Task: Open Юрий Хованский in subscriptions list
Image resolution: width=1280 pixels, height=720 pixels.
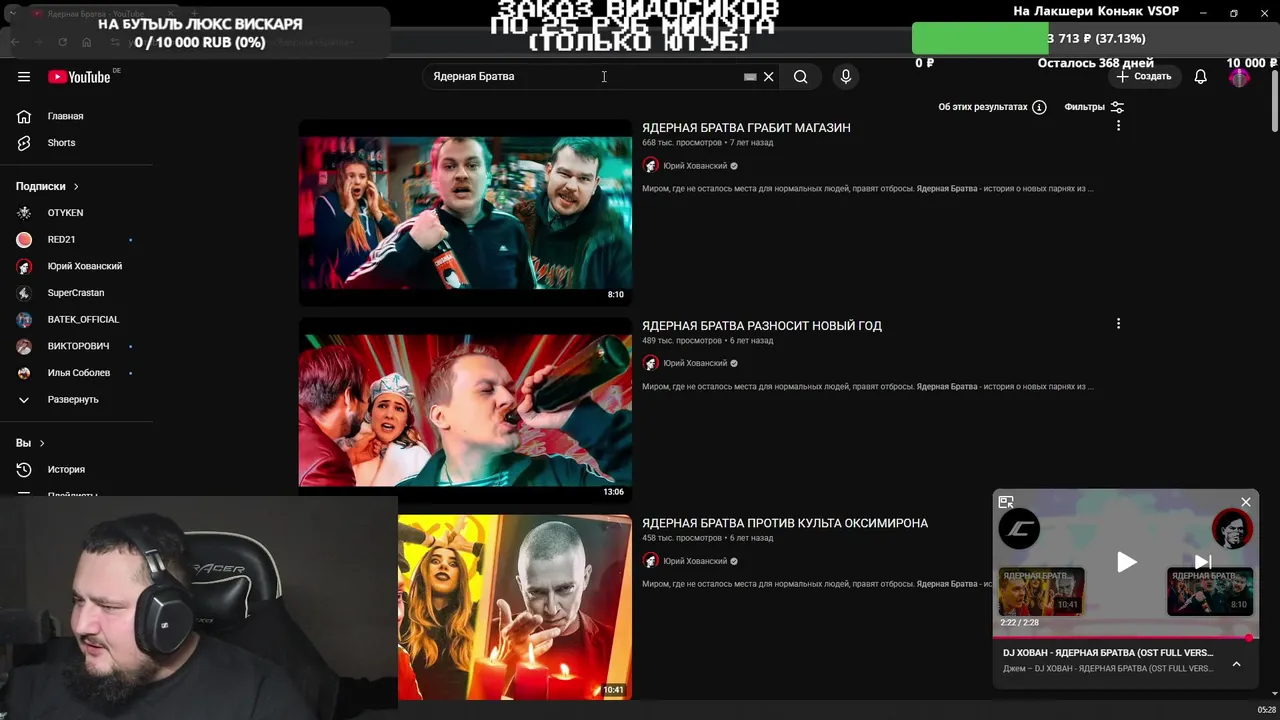Action: click(85, 267)
